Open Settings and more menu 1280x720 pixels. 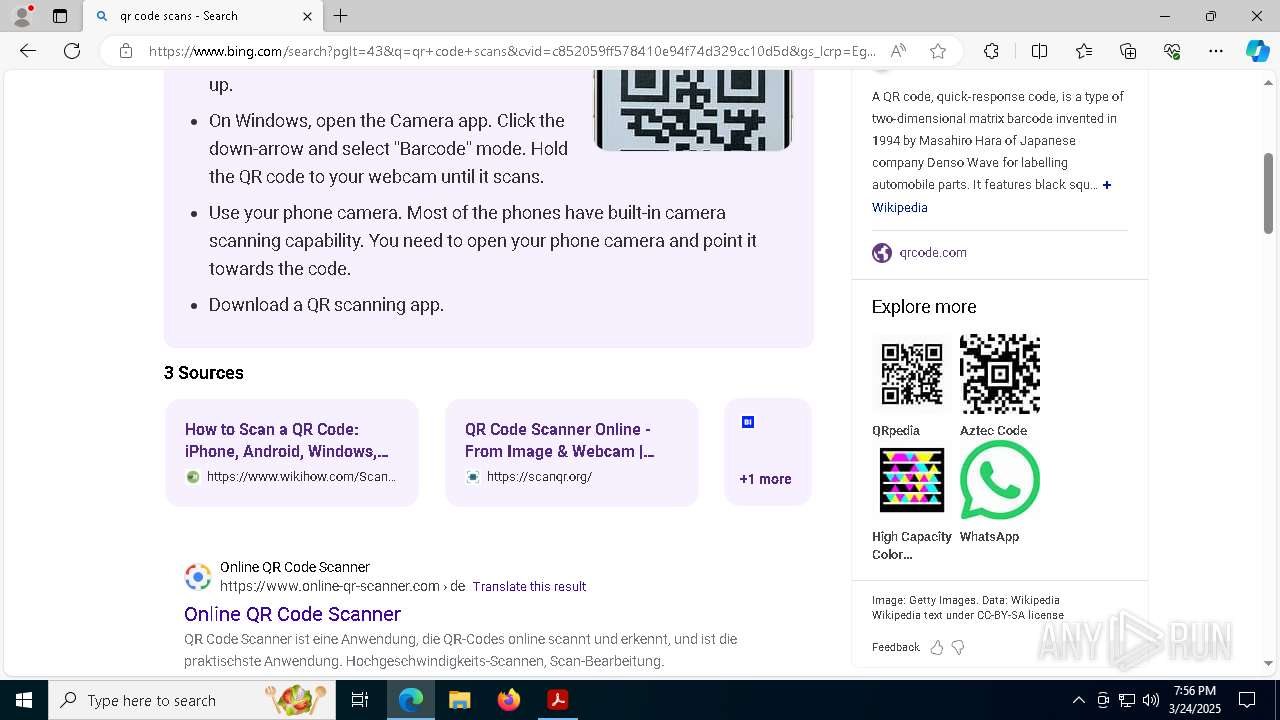(x=1216, y=51)
